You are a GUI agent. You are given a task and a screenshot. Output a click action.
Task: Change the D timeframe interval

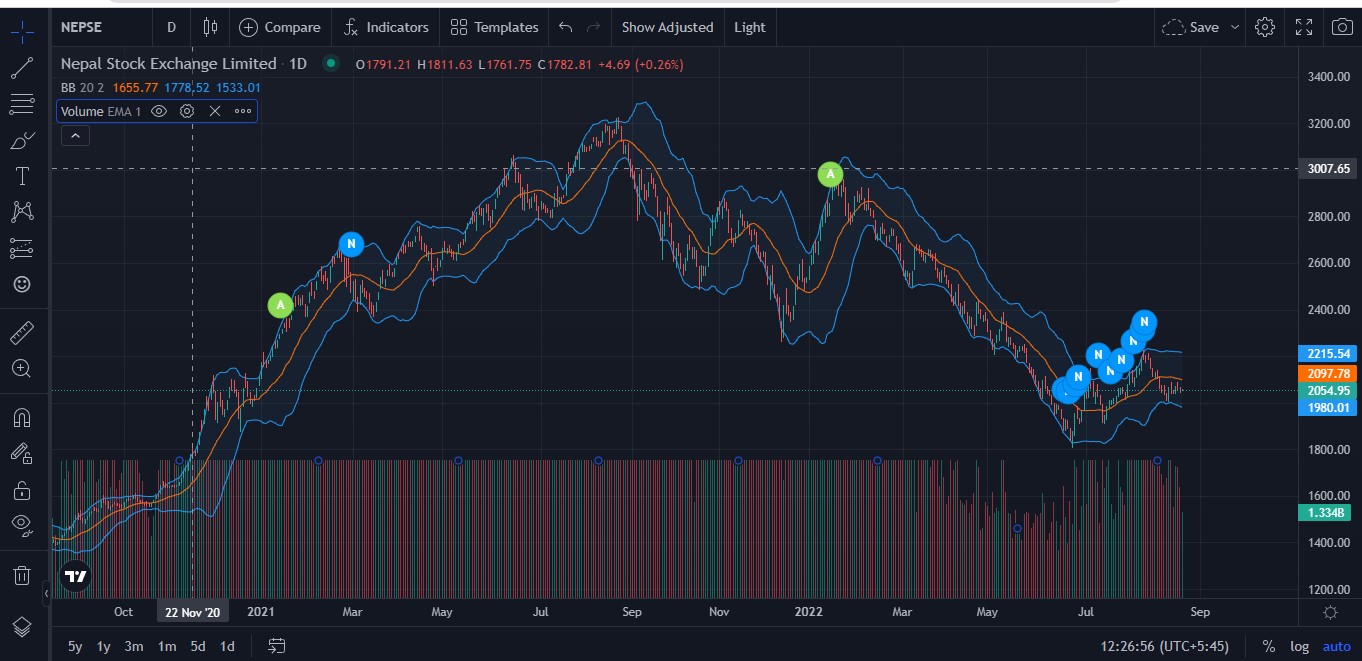tap(171, 27)
